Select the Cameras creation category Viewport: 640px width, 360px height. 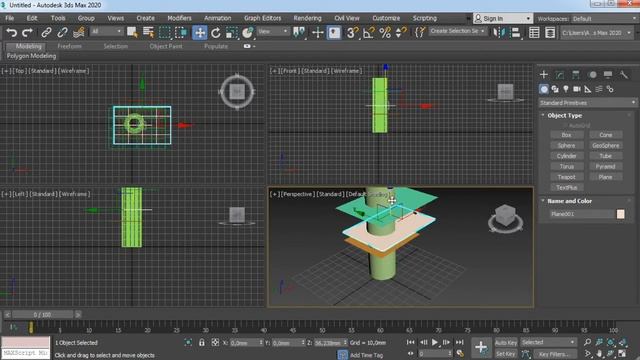pos(577,89)
